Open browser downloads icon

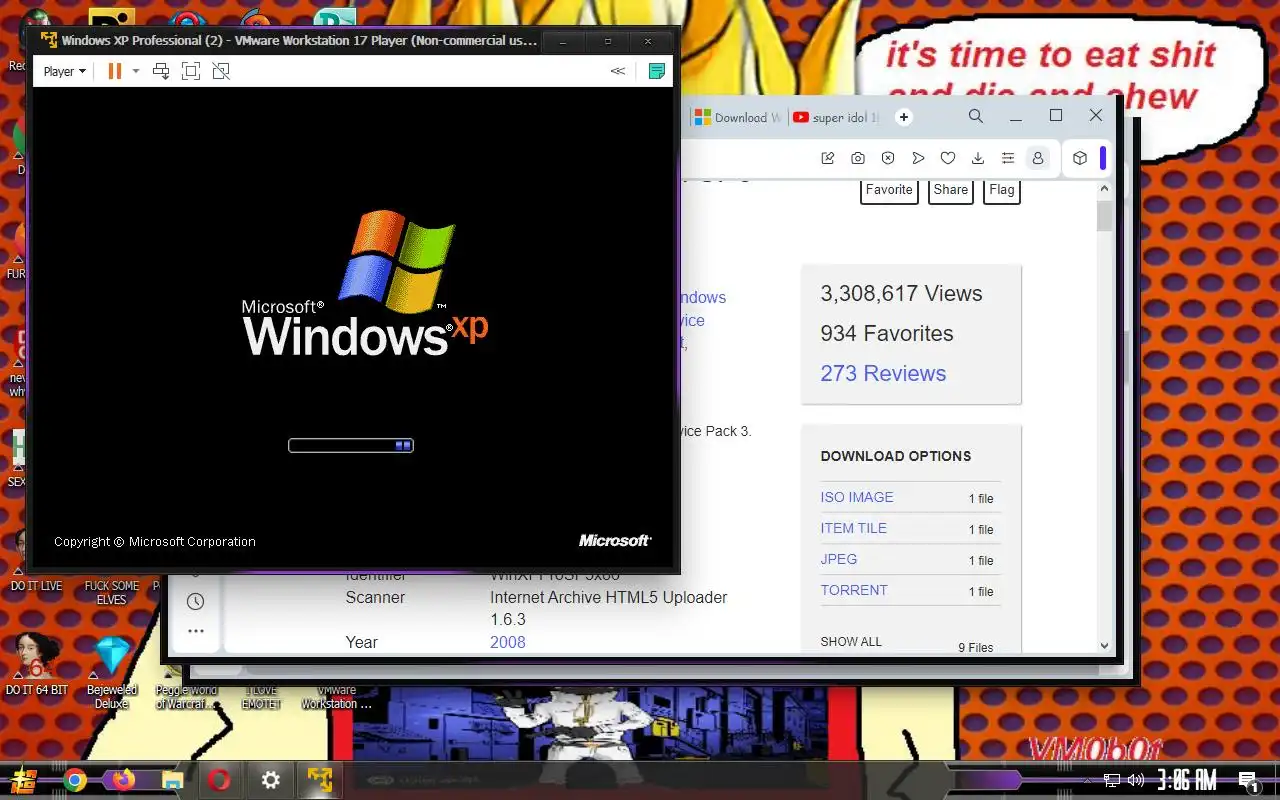coord(978,158)
